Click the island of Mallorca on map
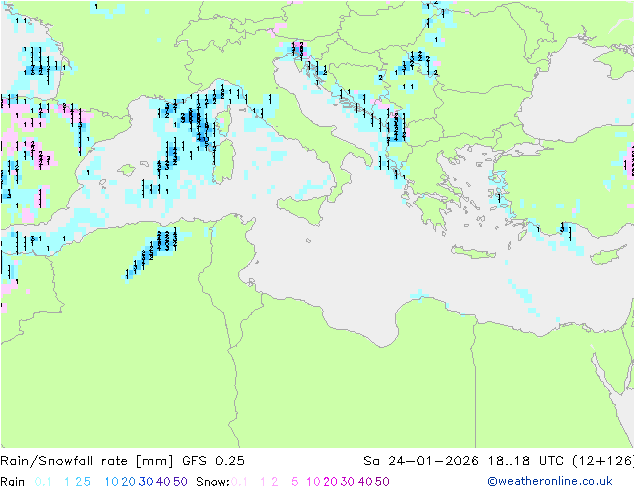Image resolution: width=634 pixels, height=490 pixels. click(127, 170)
